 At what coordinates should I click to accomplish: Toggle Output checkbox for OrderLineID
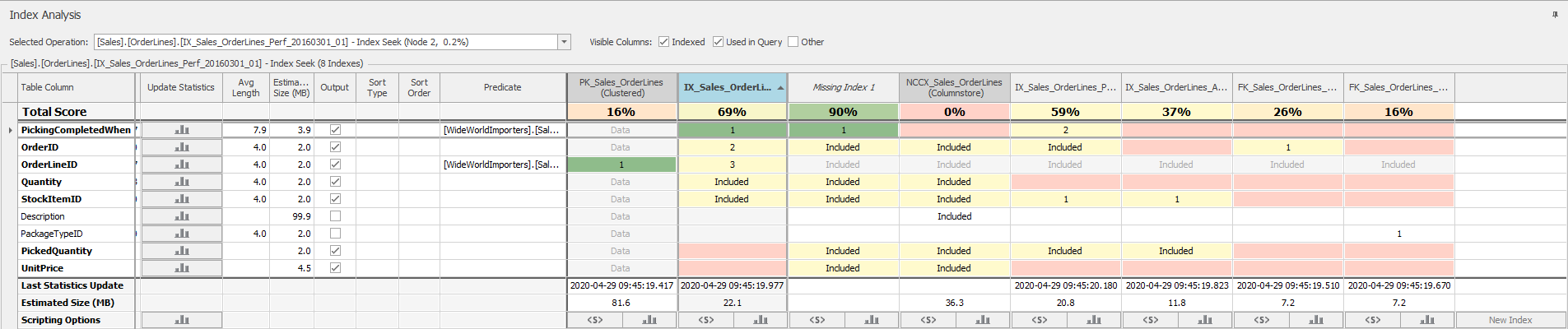coord(335,164)
